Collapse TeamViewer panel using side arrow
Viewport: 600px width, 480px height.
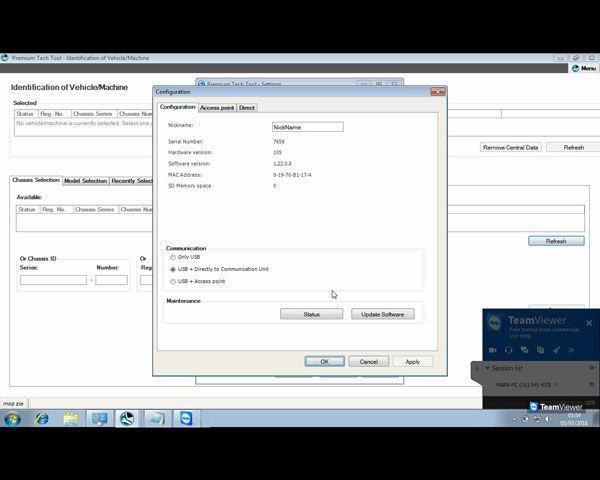[x=476, y=368]
